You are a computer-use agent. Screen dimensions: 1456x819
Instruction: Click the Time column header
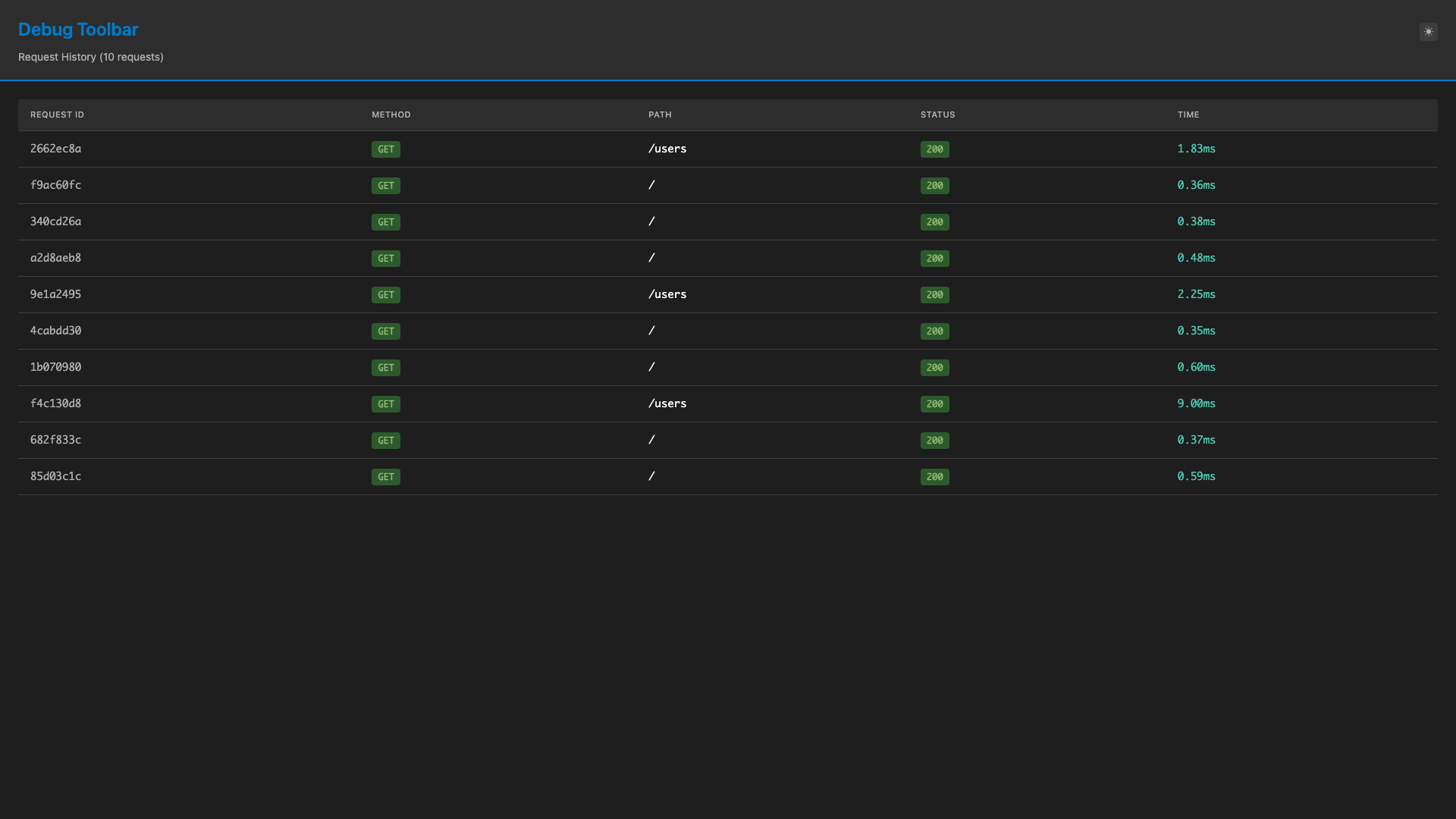(1188, 115)
